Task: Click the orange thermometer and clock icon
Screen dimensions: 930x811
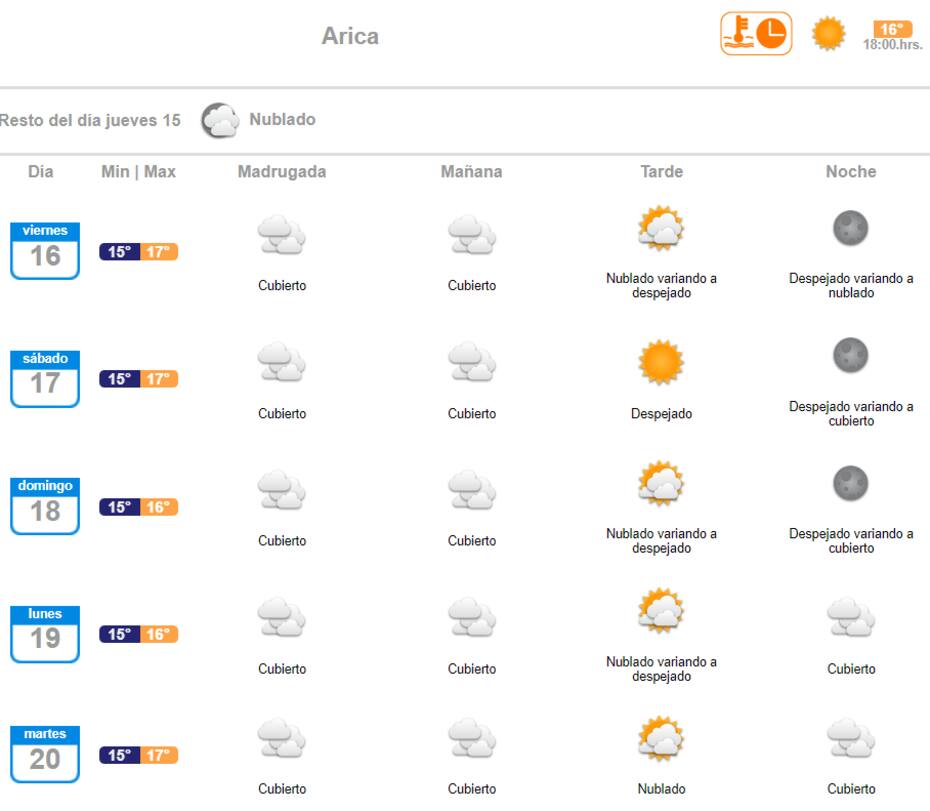Action: (x=756, y=34)
